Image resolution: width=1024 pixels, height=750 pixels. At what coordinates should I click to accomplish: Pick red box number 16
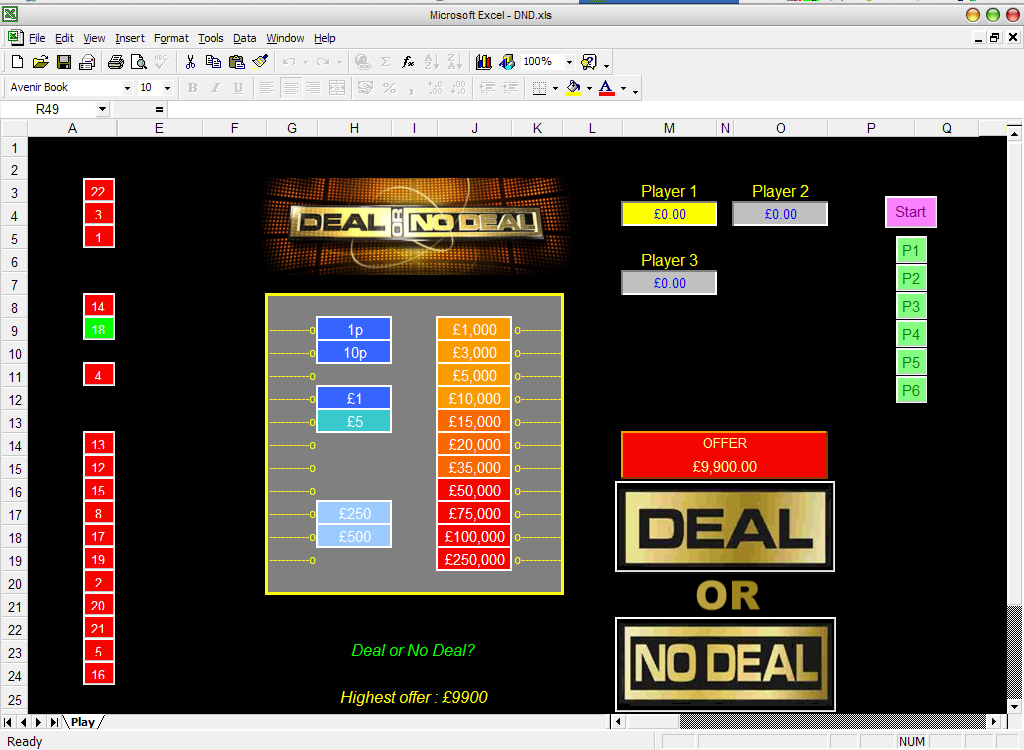99,674
